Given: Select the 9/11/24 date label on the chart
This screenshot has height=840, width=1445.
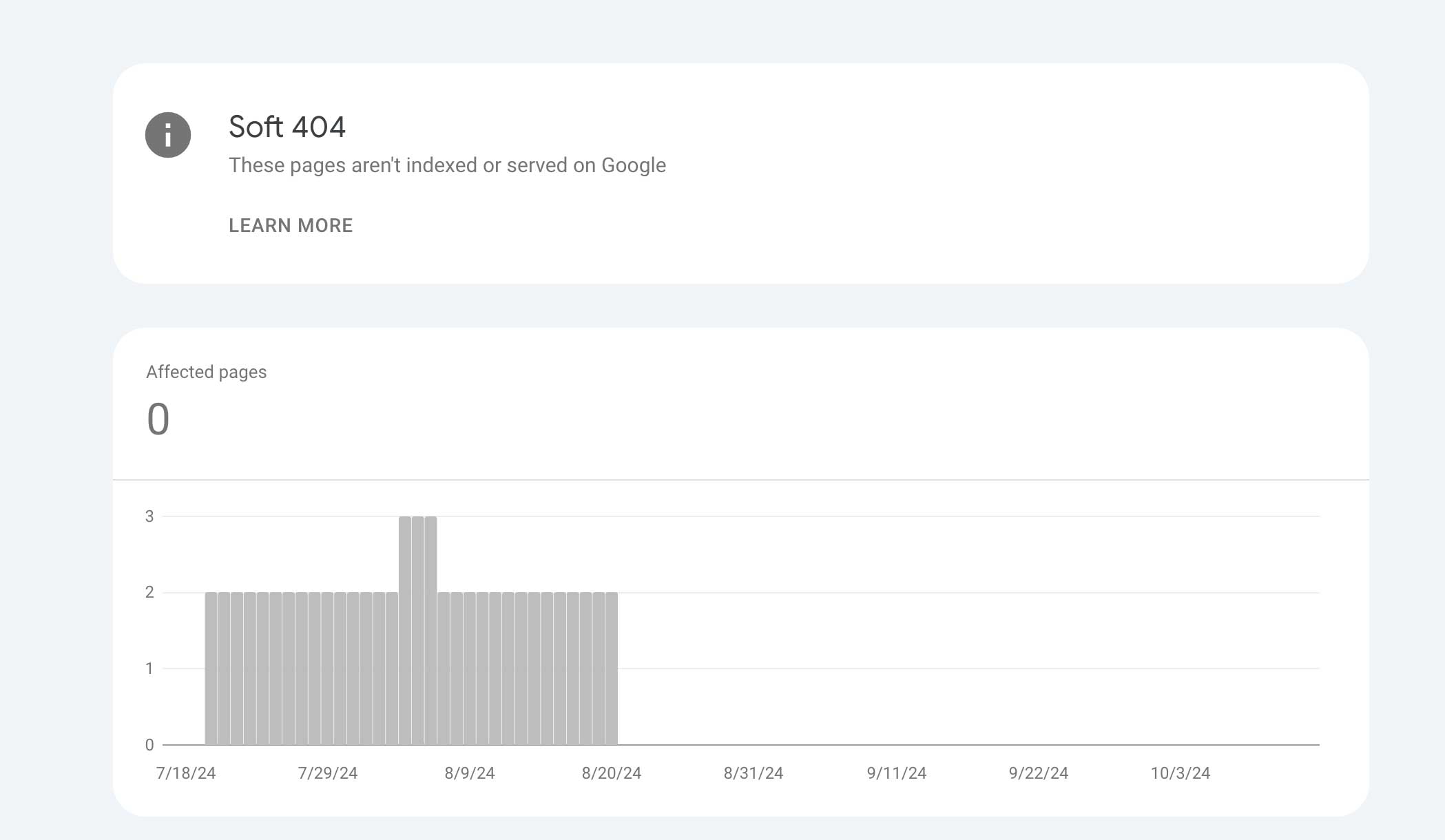Looking at the screenshot, I should [897, 773].
